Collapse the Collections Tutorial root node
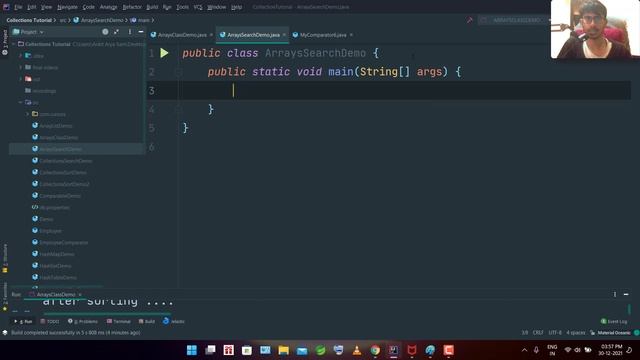640x360 pixels. coord(13,44)
